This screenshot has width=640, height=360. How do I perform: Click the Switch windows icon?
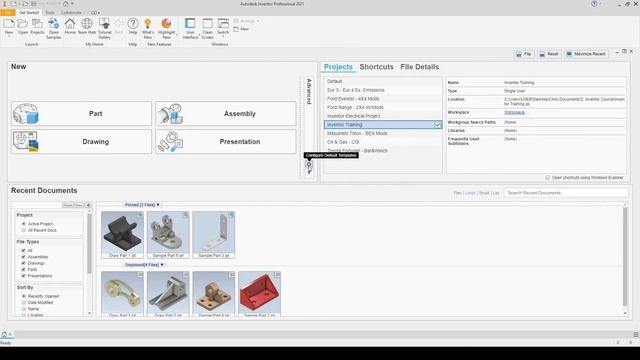tap(223, 24)
